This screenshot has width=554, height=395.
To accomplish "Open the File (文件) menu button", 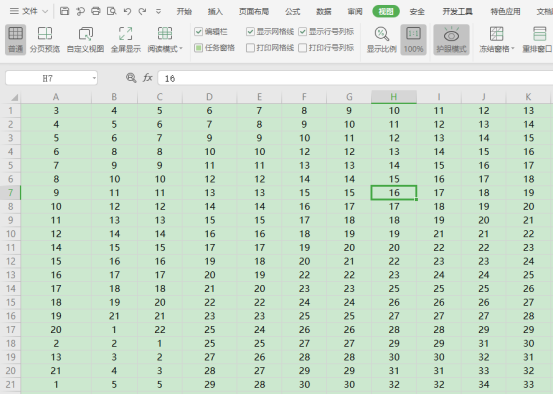I will 29,11.
